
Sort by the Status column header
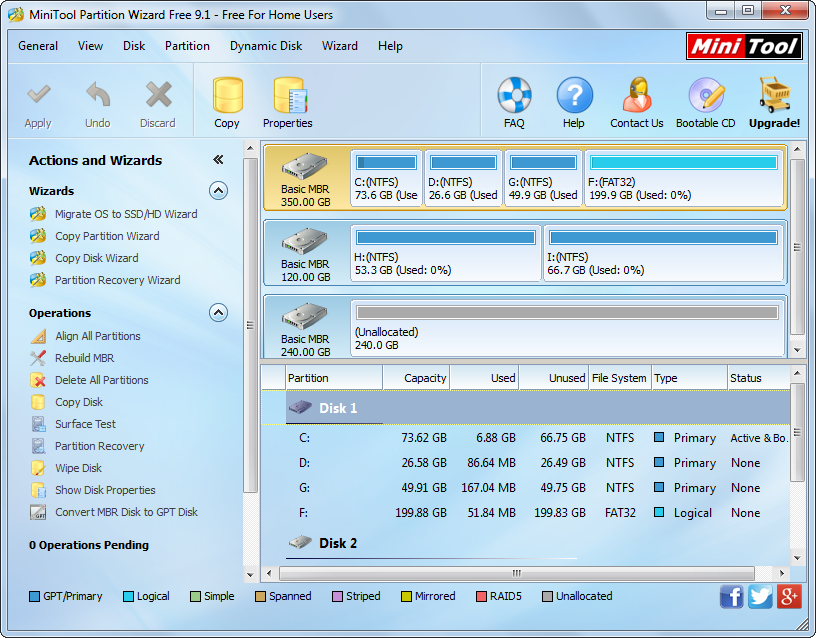pyautogui.click(x=758, y=378)
